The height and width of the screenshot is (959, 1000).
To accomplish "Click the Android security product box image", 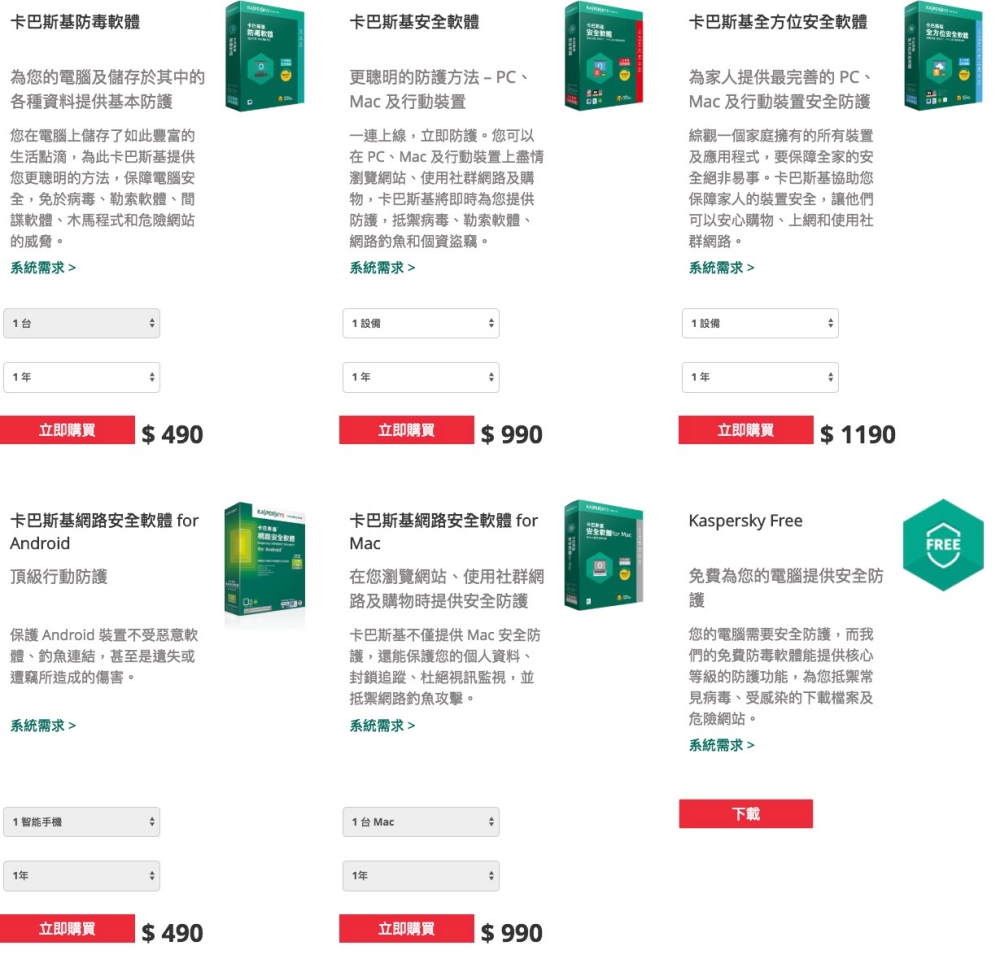I will click(265, 559).
